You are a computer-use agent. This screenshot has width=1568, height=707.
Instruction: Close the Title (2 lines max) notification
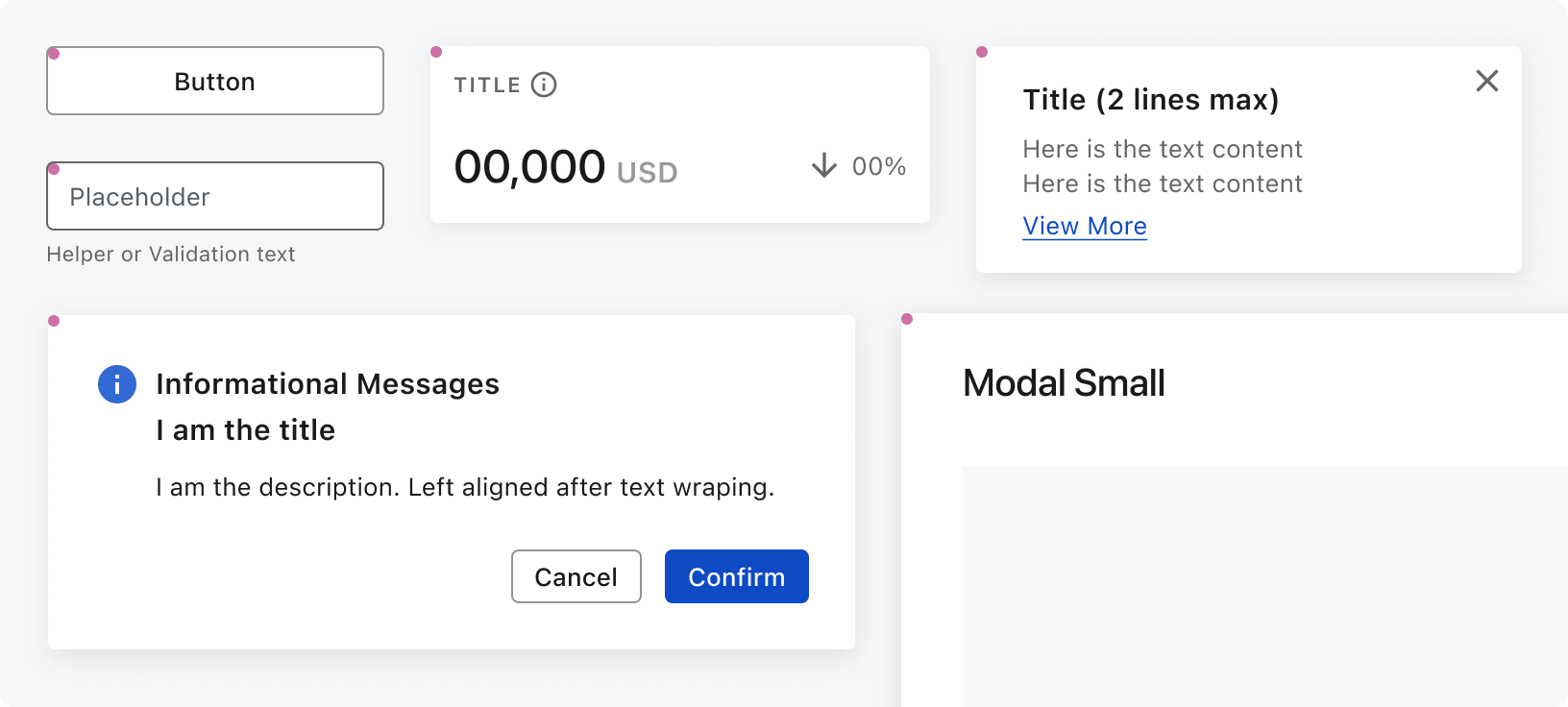coord(1486,81)
